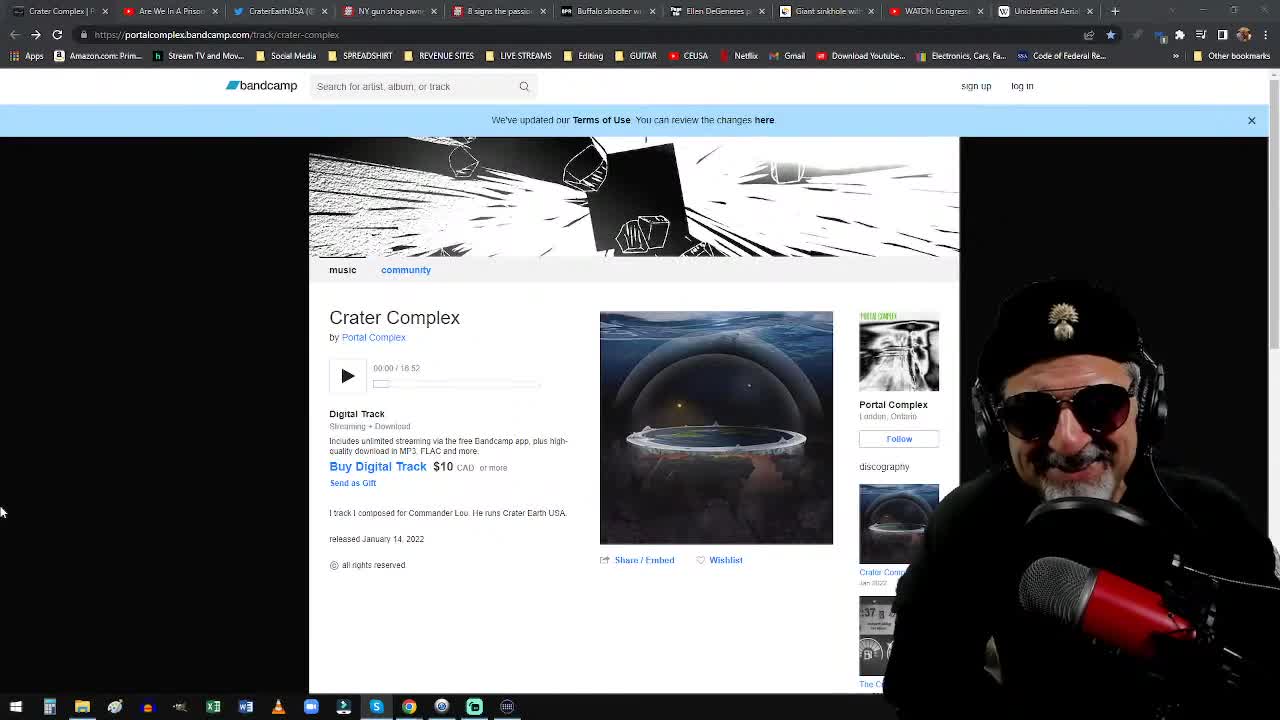1280x720 pixels.
Task: Switch to the community tab
Action: tap(406, 270)
